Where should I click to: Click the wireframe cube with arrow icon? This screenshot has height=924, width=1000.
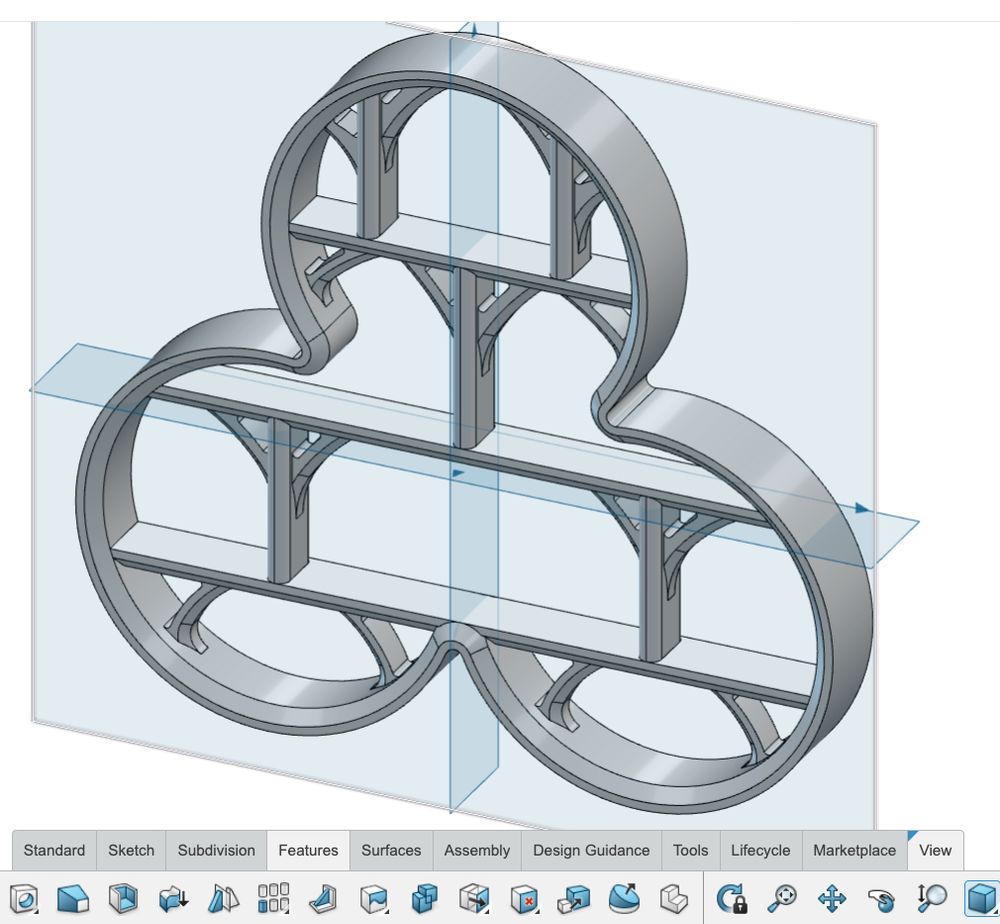474,898
